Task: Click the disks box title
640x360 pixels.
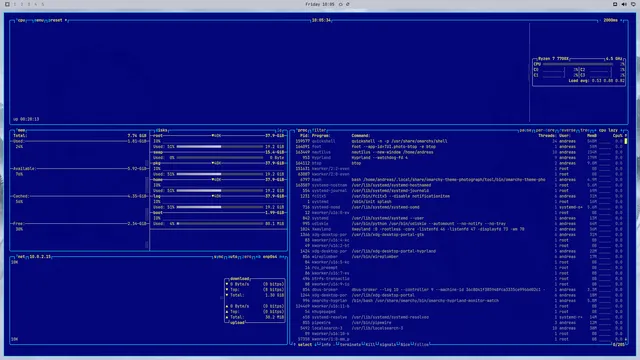Action: click(162, 130)
